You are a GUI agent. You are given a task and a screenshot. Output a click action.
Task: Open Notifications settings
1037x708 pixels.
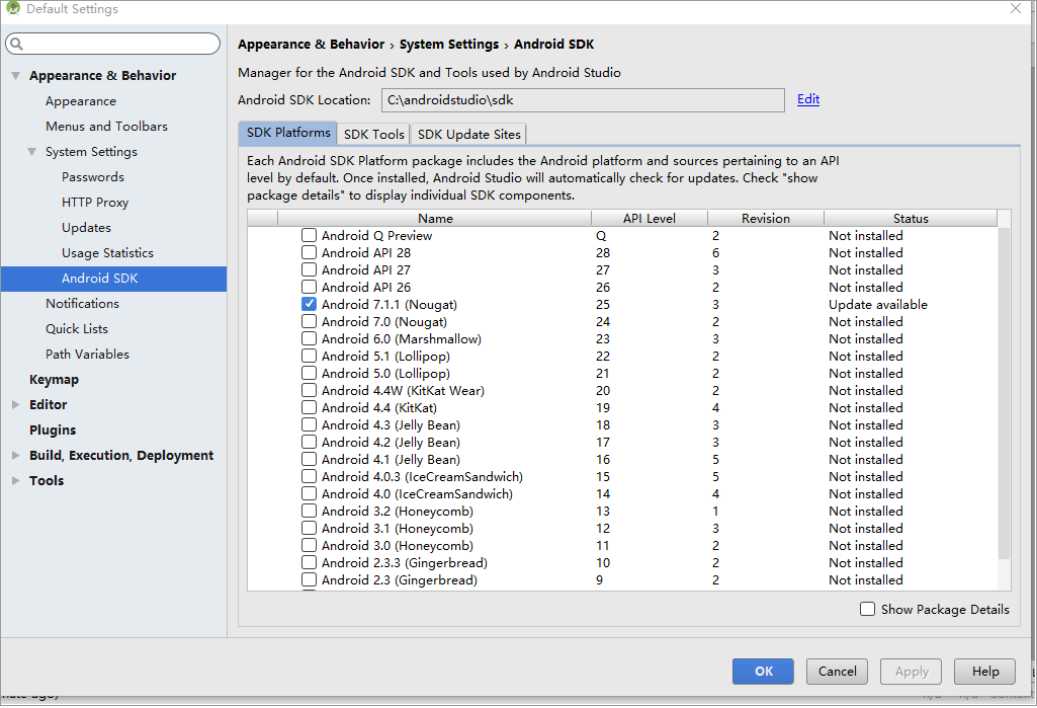(82, 303)
